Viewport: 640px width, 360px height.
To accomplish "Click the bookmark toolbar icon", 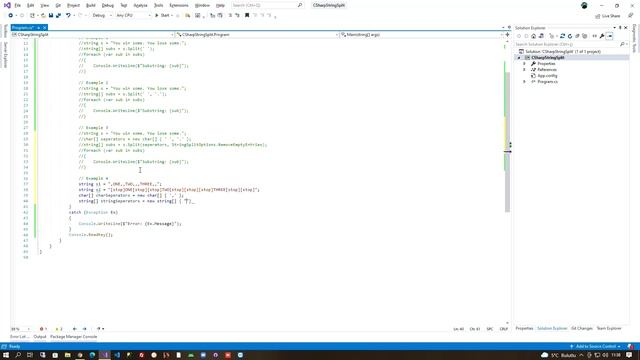I will 247,16.
